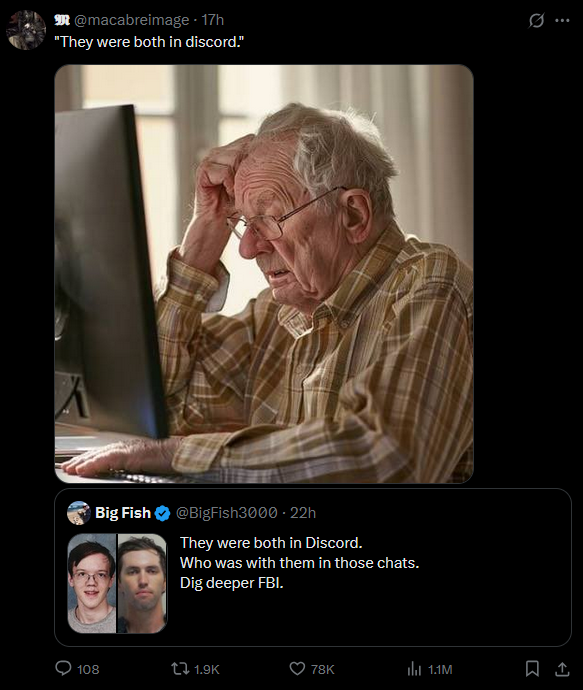Open the two-faces thumbnail in quoted post
Image resolution: width=583 pixels, height=690 pixels.
[117, 584]
